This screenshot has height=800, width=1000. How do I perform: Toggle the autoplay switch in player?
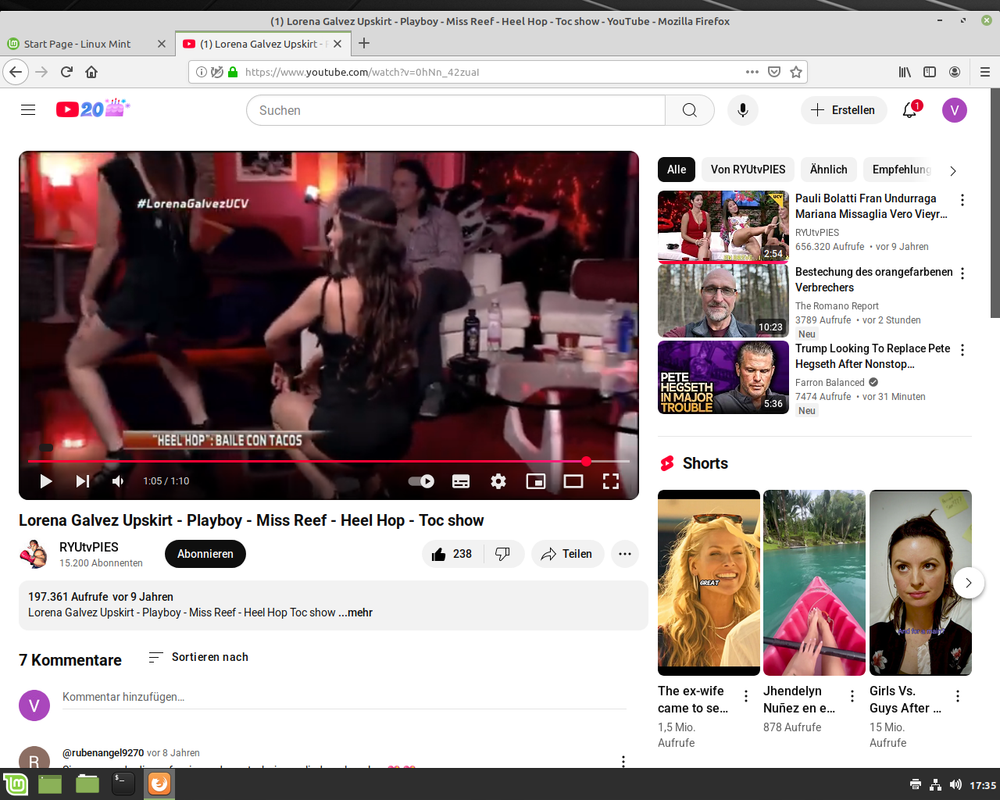pyautogui.click(x=422, y=481)
